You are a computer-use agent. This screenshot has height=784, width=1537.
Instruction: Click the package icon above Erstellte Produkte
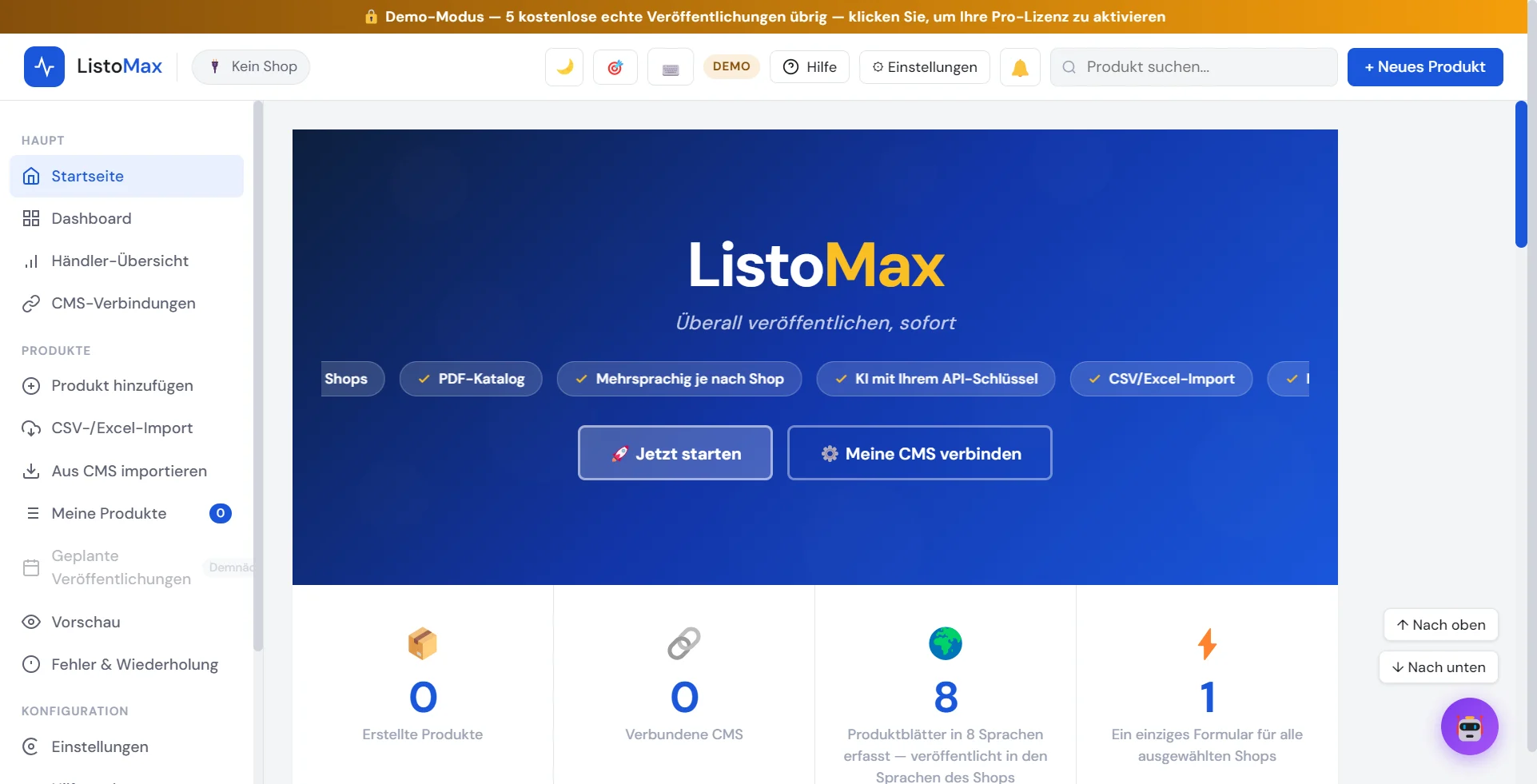pos(423,643)
